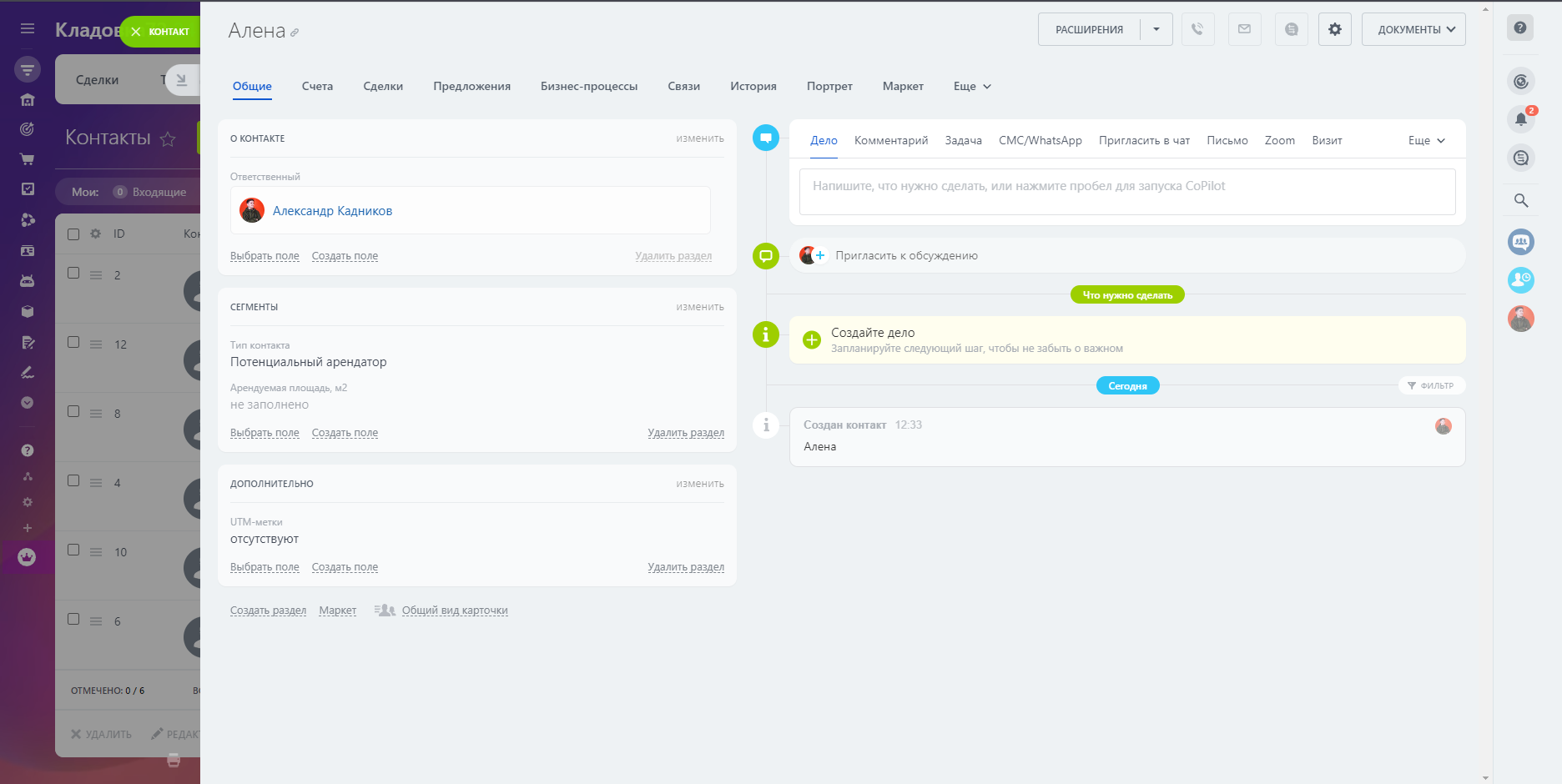Click the copy link icon next to Алена
The image size is (1562, 784).
click(295, 33)
